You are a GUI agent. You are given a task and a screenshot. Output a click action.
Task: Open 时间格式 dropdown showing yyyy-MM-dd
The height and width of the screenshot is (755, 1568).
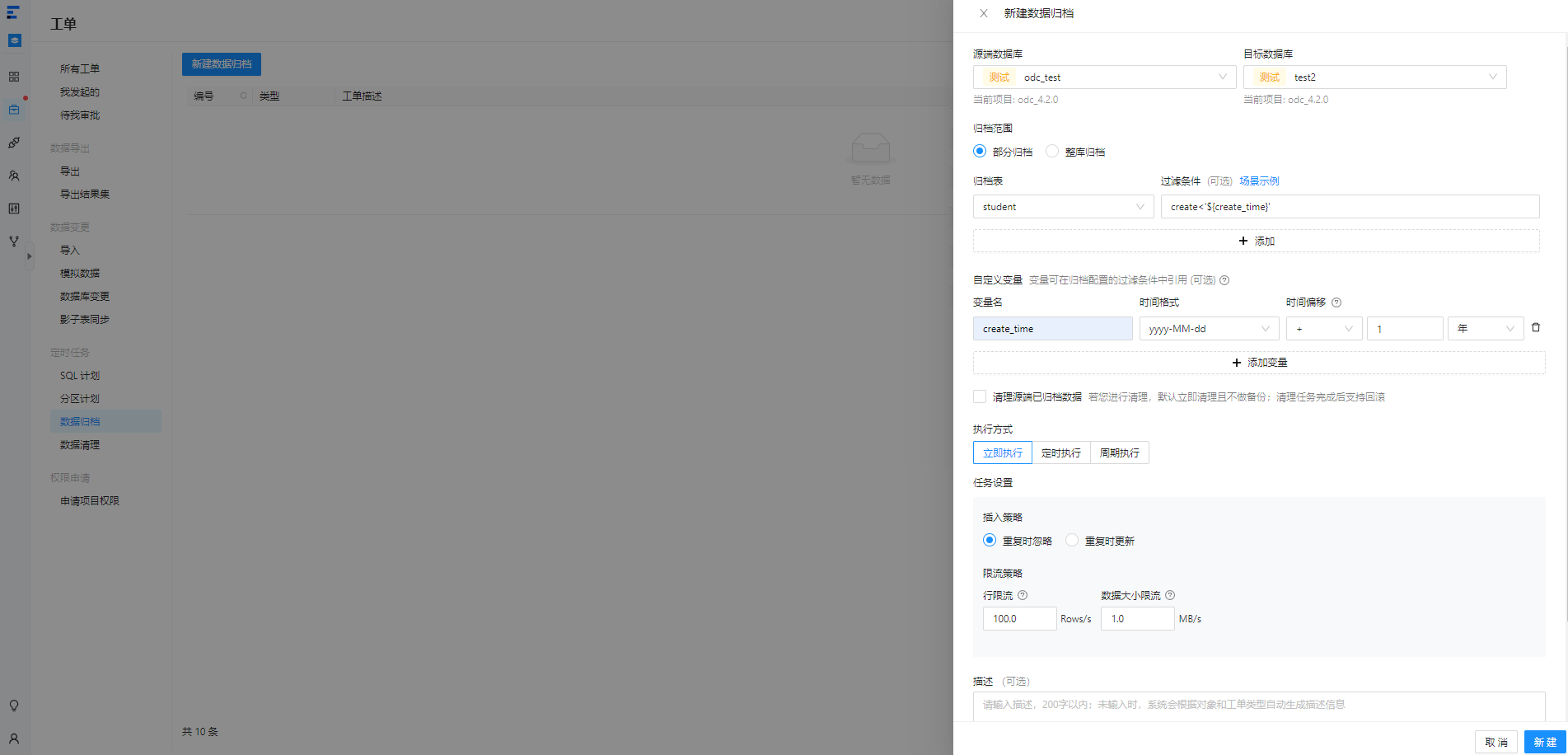[1210, 329]
